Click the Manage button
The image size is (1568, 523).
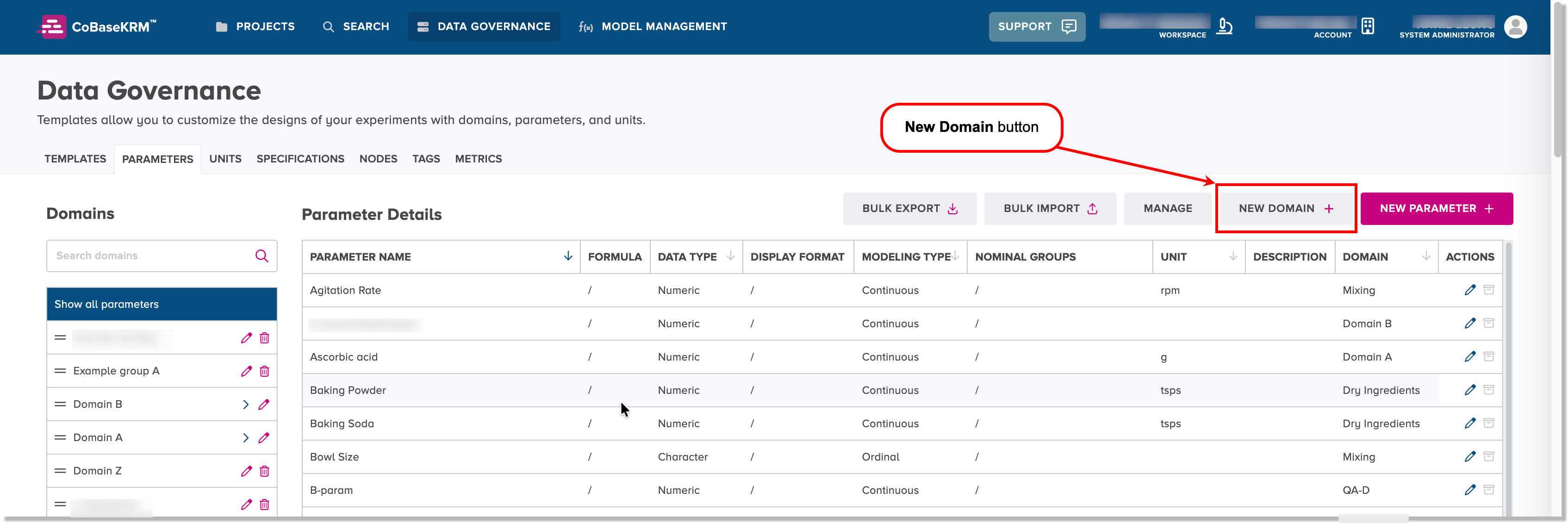[x=1168, y=208]
